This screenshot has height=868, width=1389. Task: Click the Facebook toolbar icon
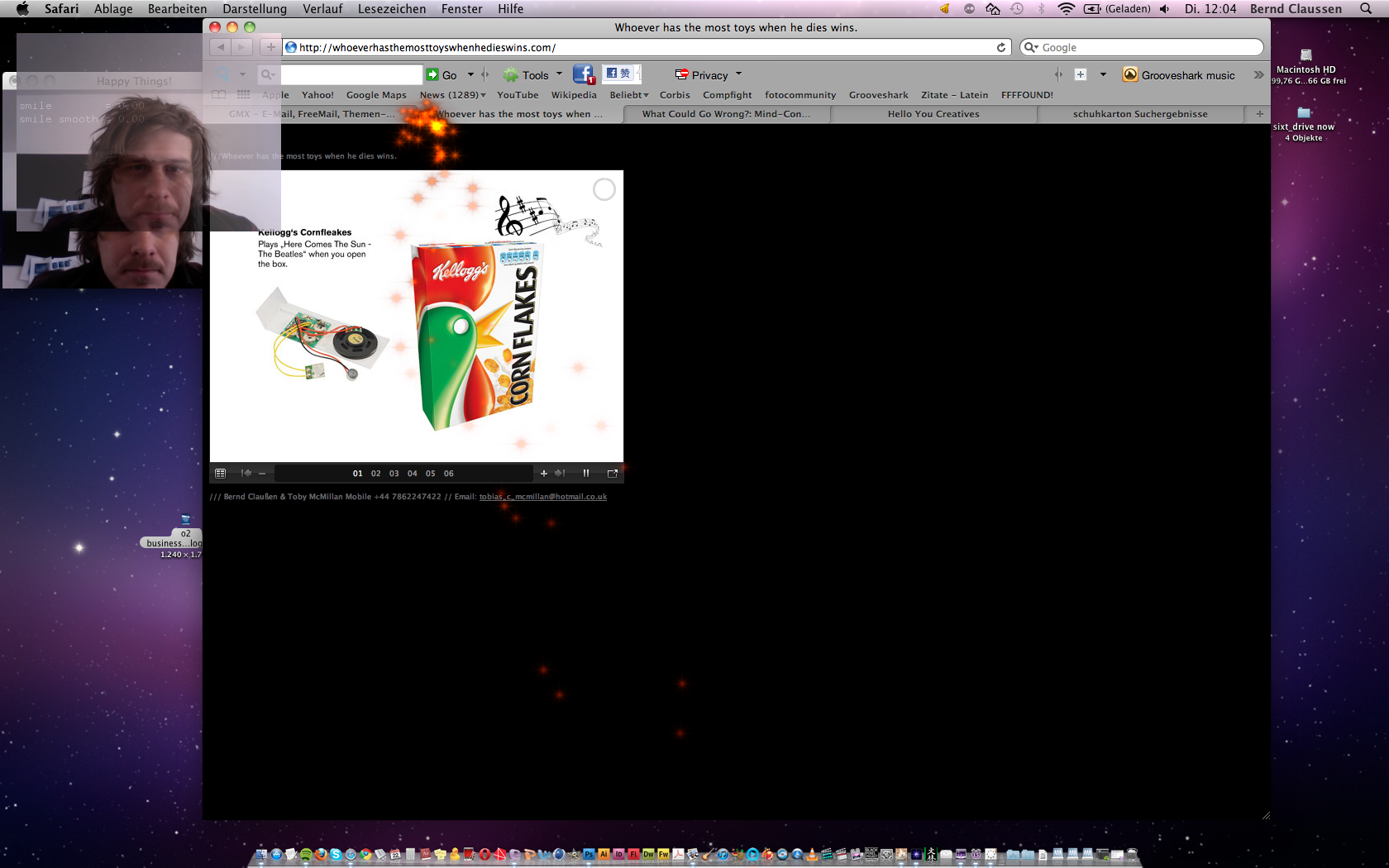tap(583, 74)
